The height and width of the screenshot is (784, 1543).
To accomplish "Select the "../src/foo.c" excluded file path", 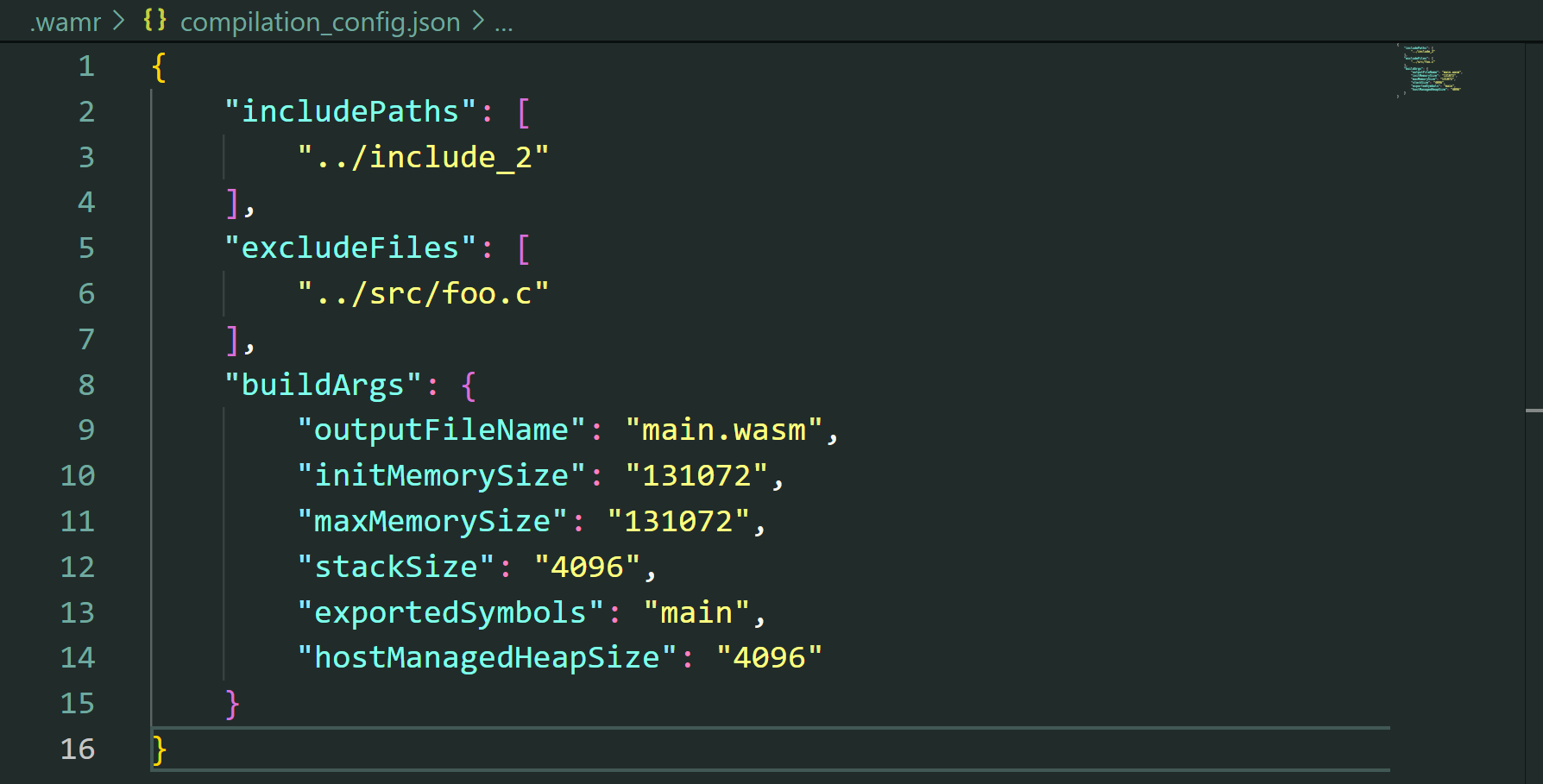I will [422, 293].
